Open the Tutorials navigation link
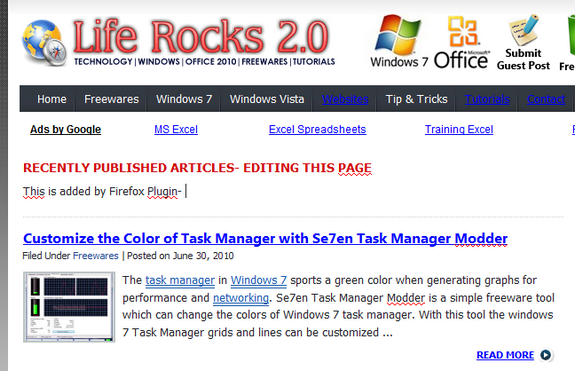575x371 pixels. point(487,99)
